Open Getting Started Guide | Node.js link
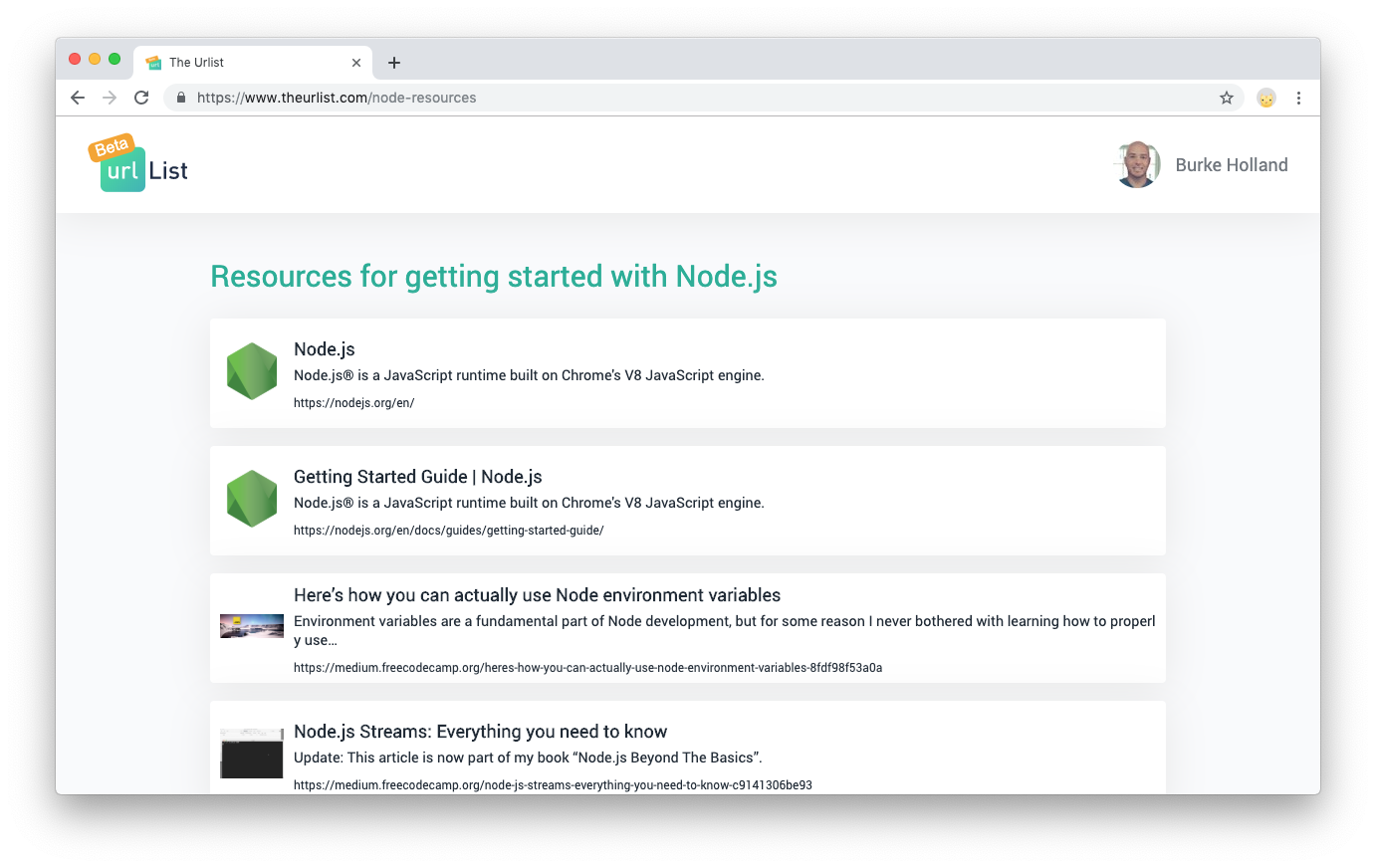 click(418, 477)
